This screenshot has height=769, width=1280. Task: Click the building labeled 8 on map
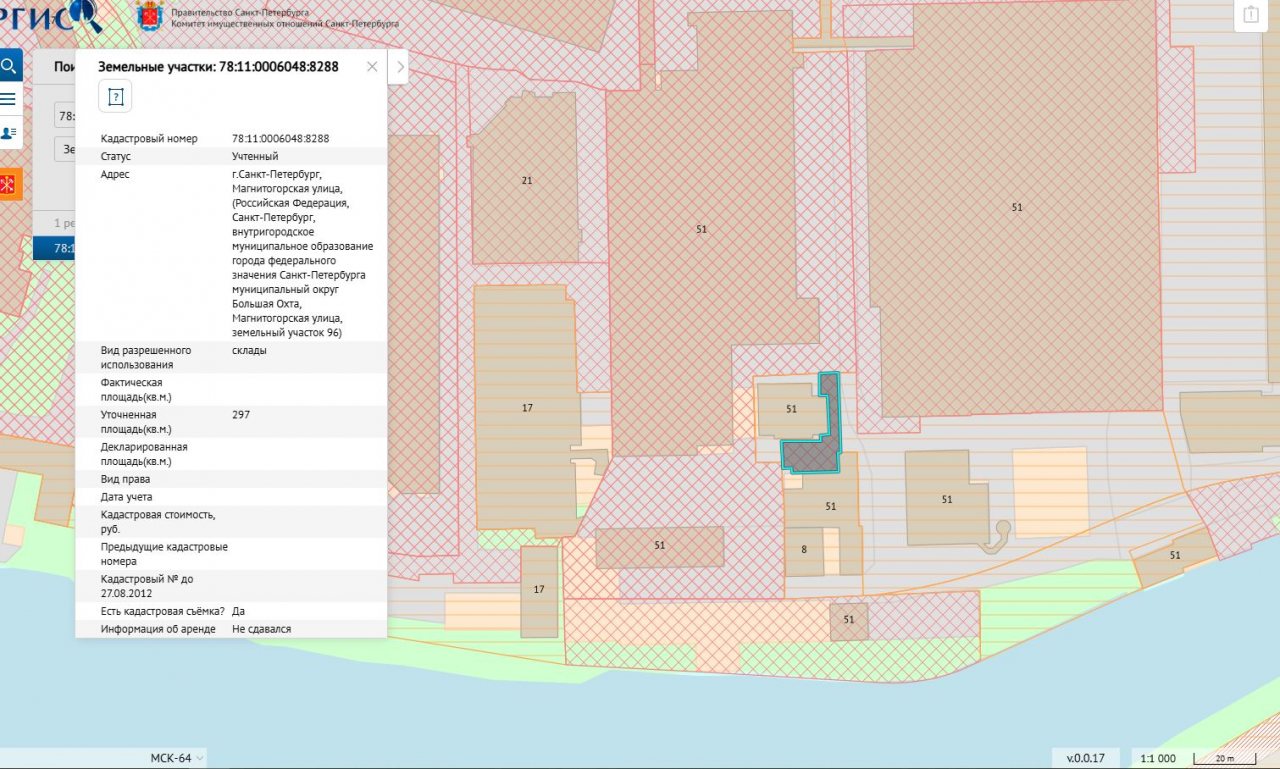[803, 551]
